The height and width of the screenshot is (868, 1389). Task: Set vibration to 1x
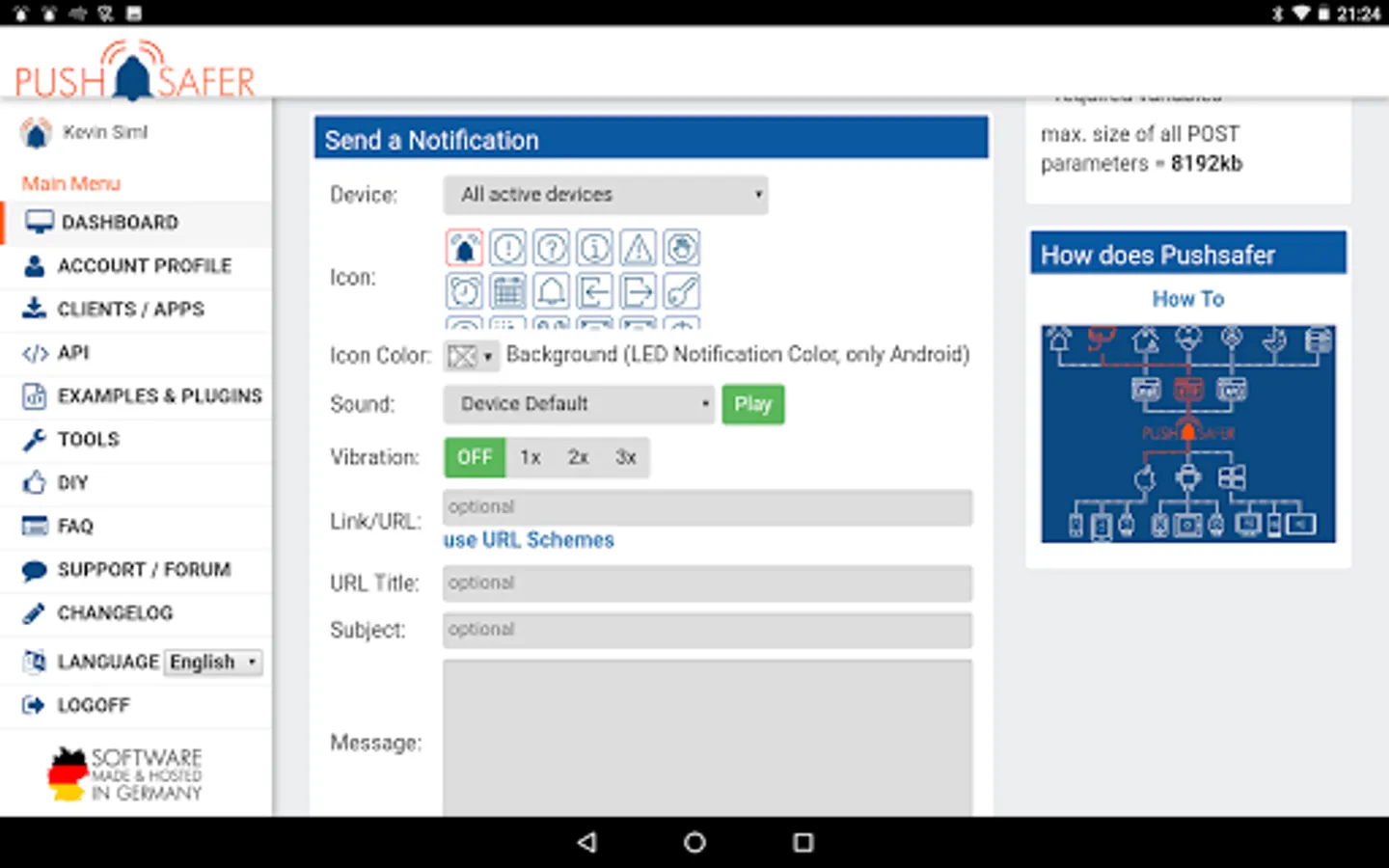coord(530,457)
